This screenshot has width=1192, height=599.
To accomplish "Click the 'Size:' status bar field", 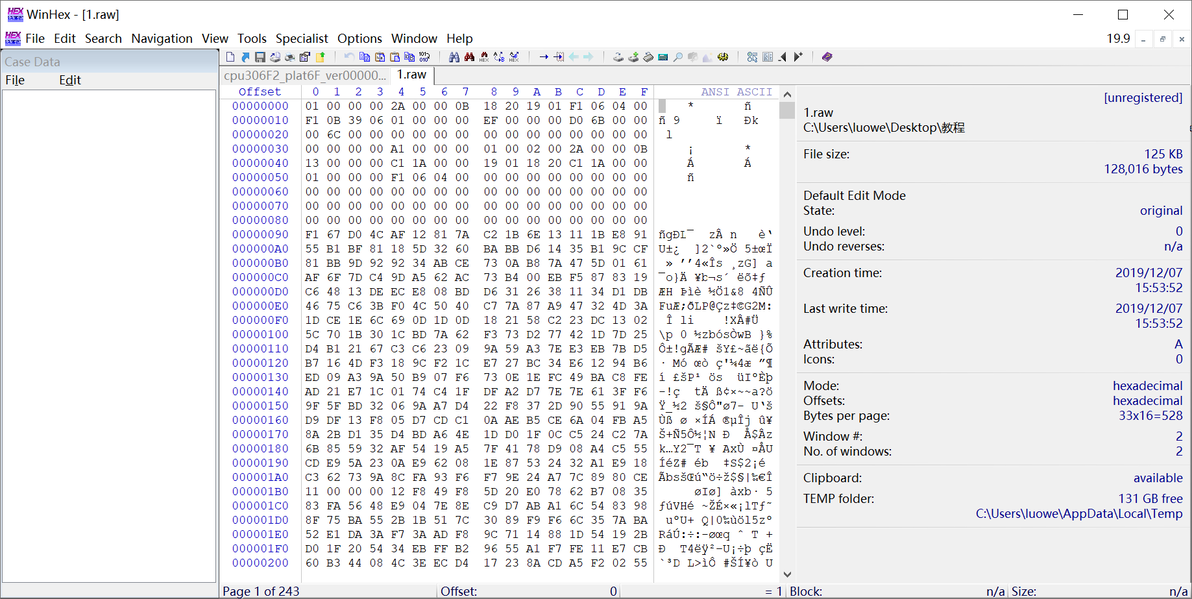I will click(x=1022, y=591).
